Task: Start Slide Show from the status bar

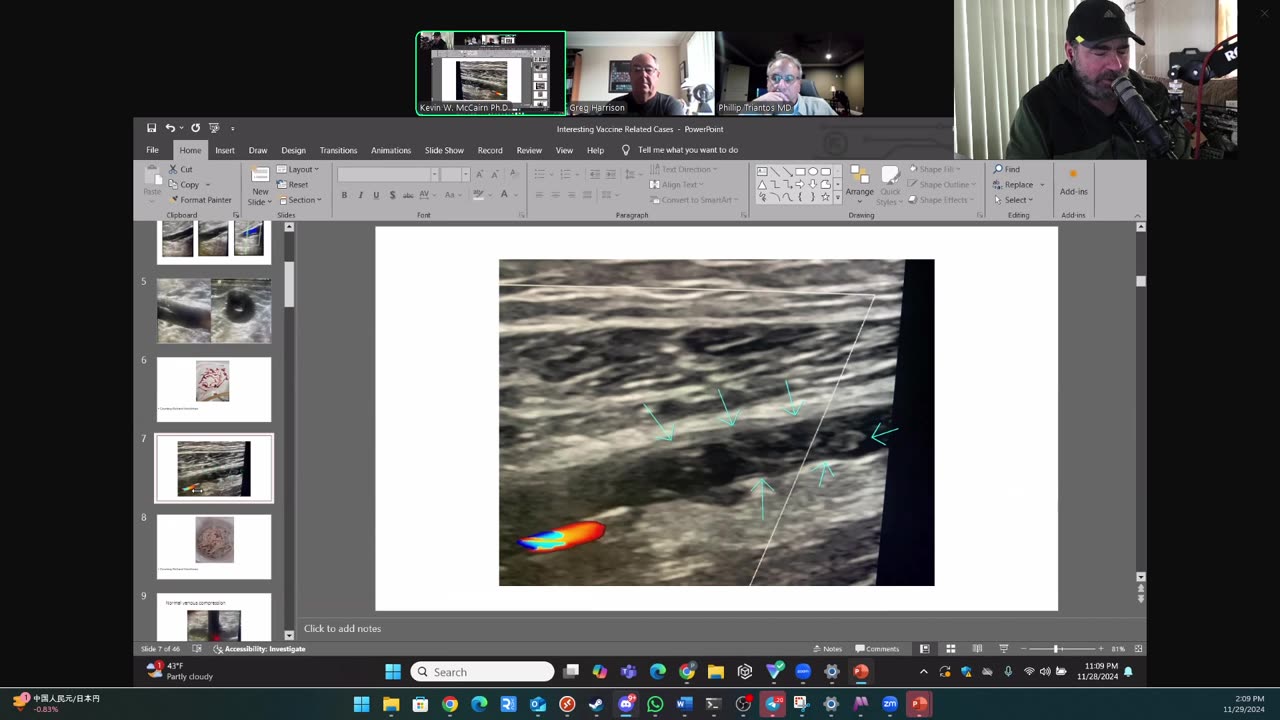Action: click(x=1003, y=649)
